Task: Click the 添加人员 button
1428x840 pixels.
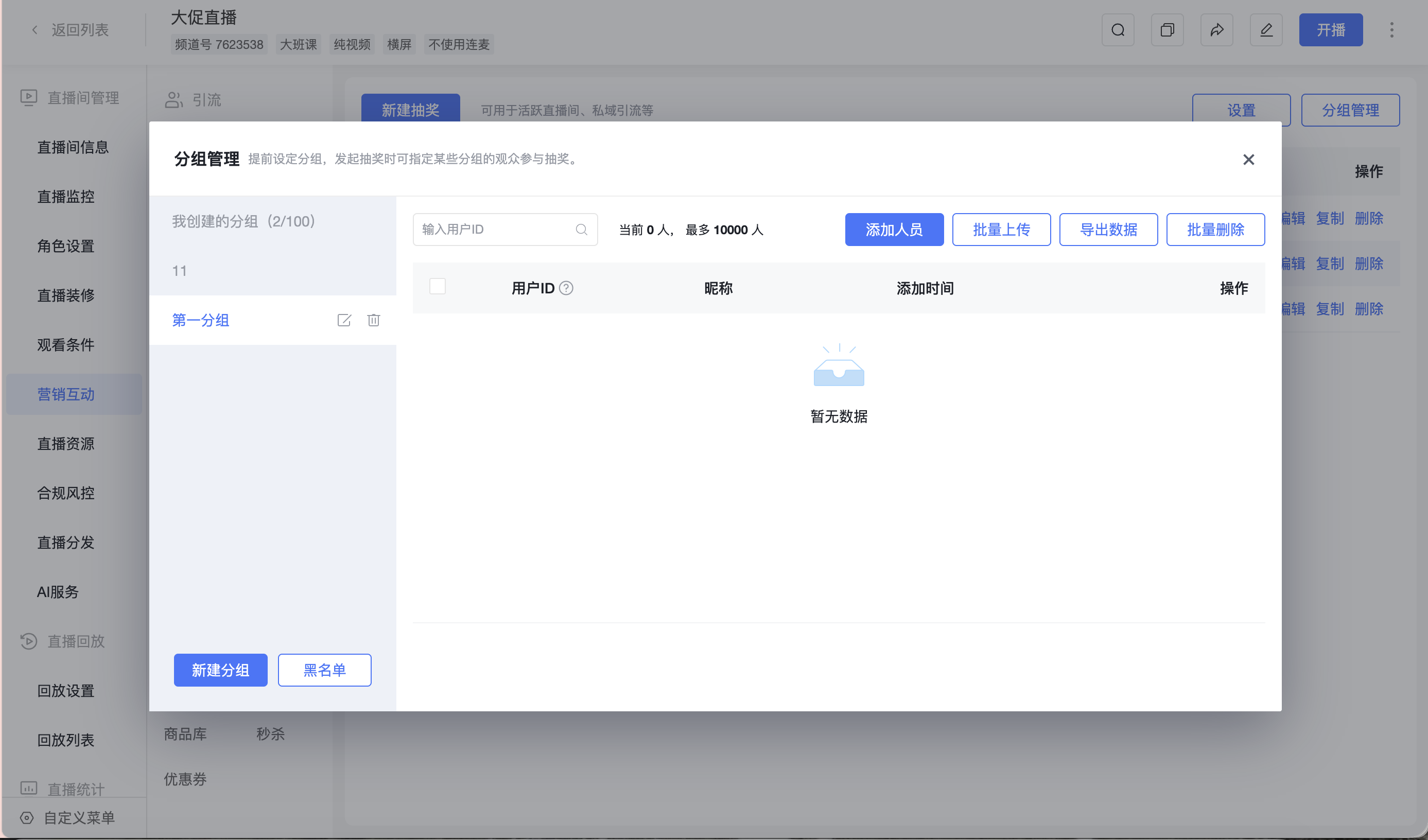Action: tap(894, 230)
